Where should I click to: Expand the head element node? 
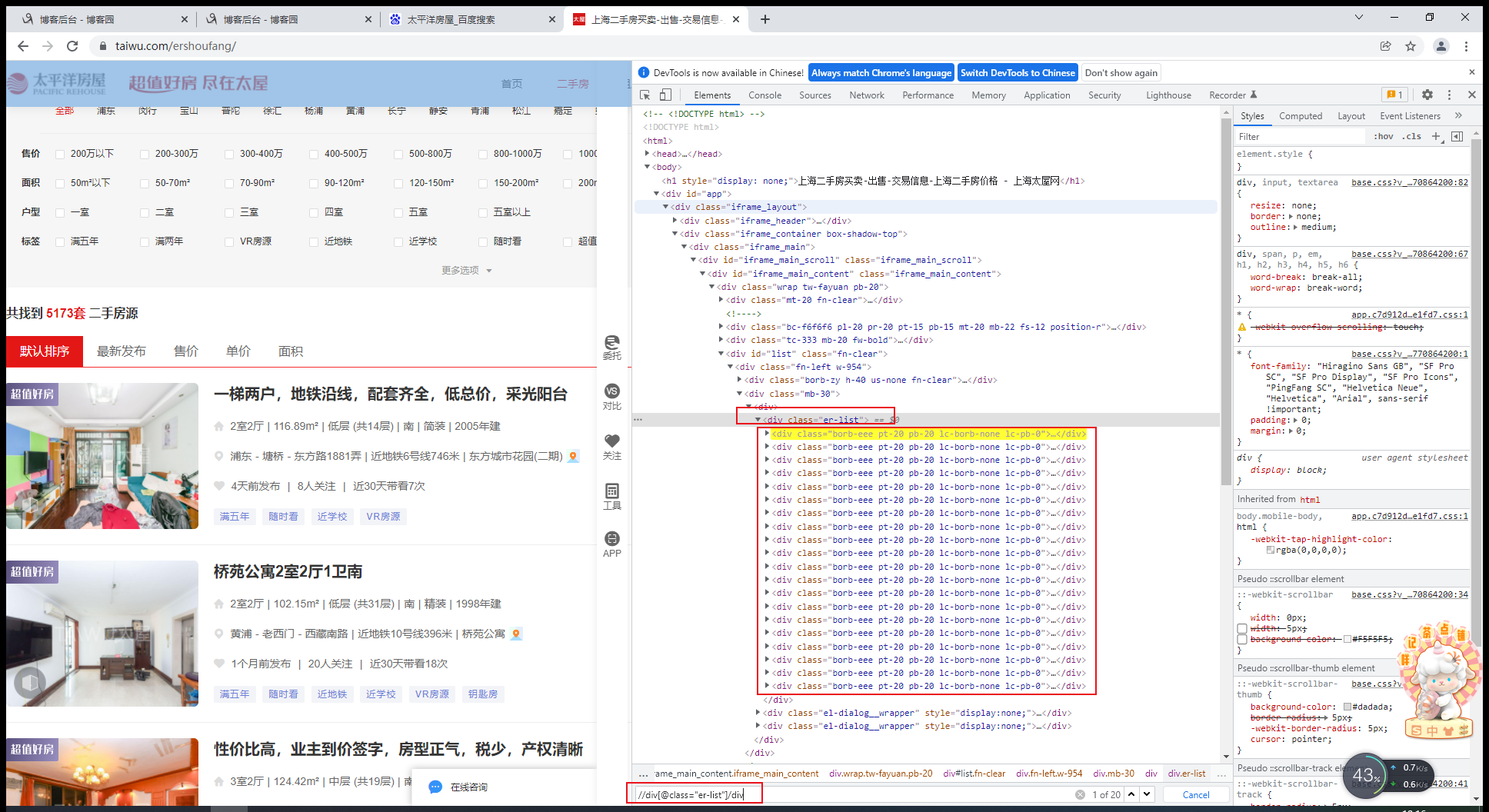(648, 154)
